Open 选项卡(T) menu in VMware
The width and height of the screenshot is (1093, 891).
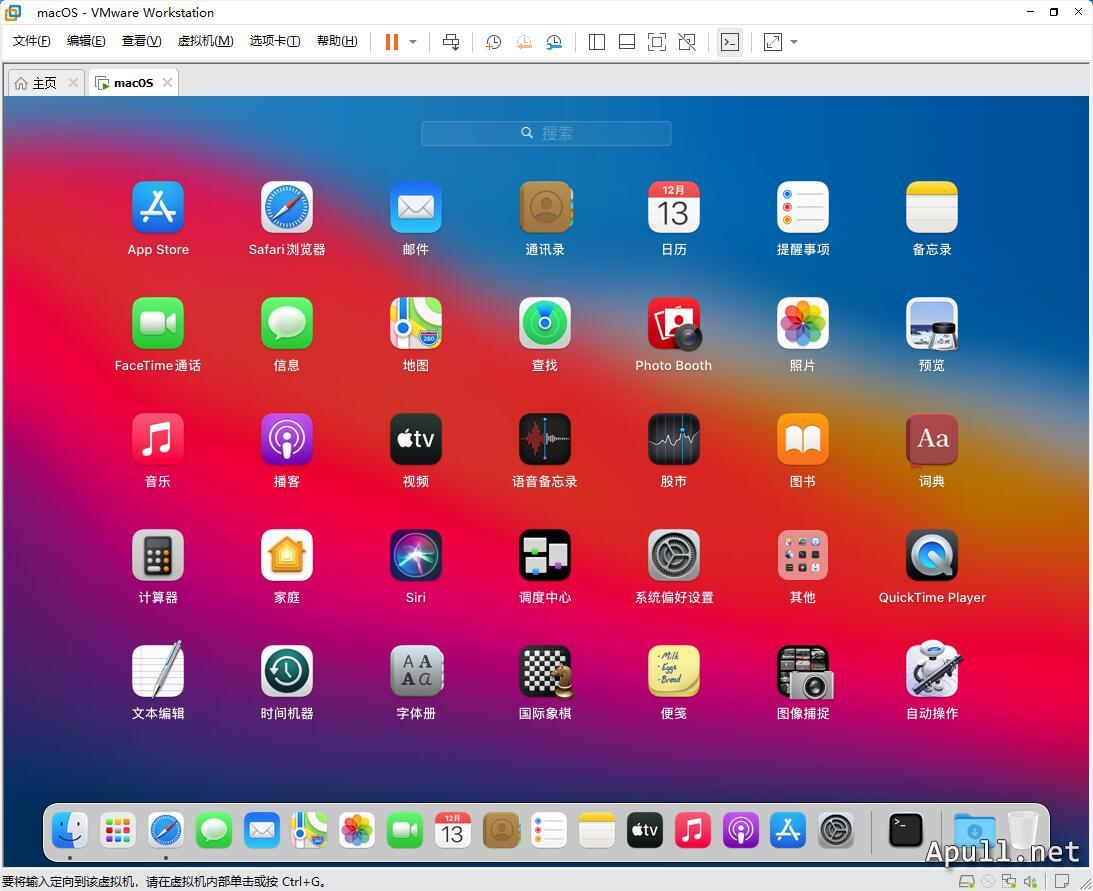click(275, 41)
